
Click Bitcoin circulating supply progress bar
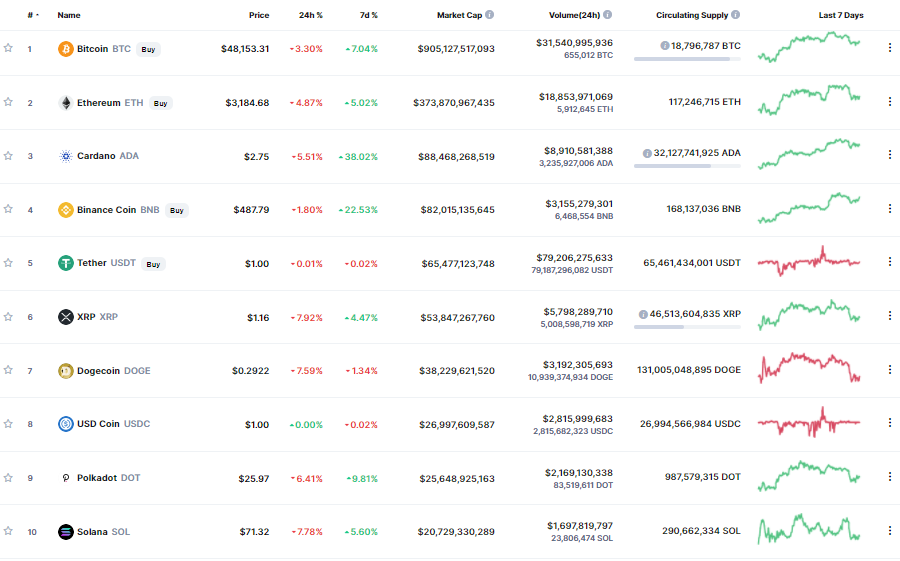coord(687,59)
